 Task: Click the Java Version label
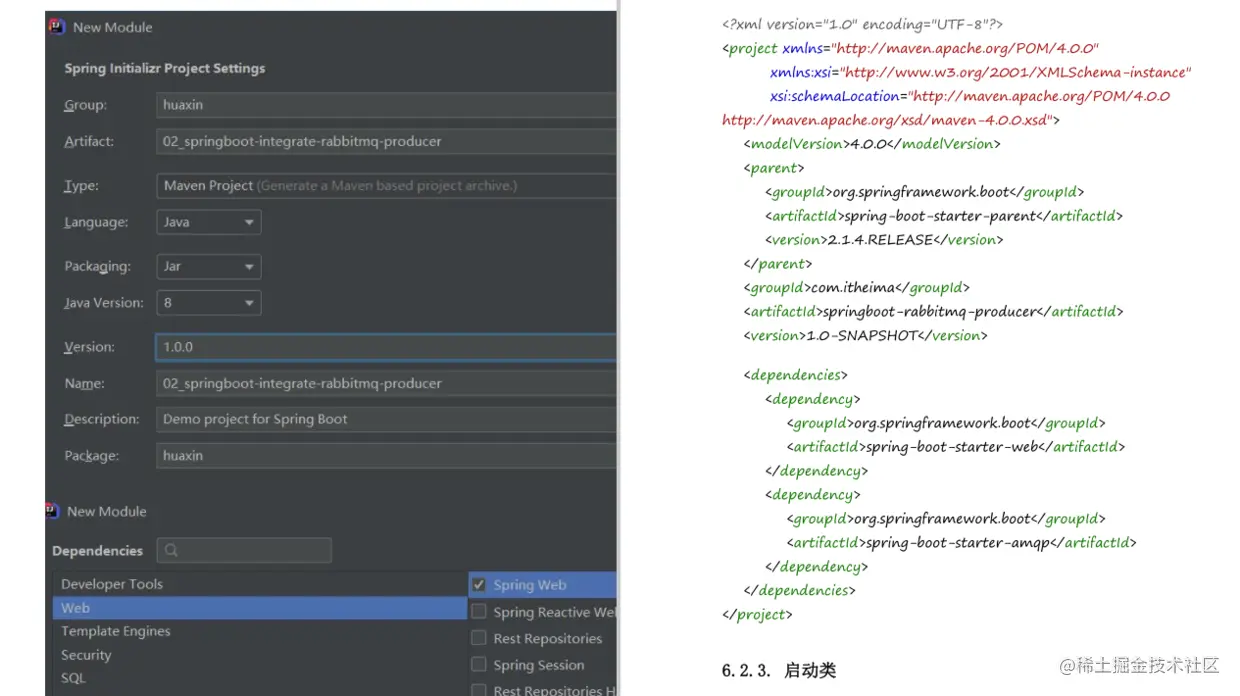tap(104, 302)
